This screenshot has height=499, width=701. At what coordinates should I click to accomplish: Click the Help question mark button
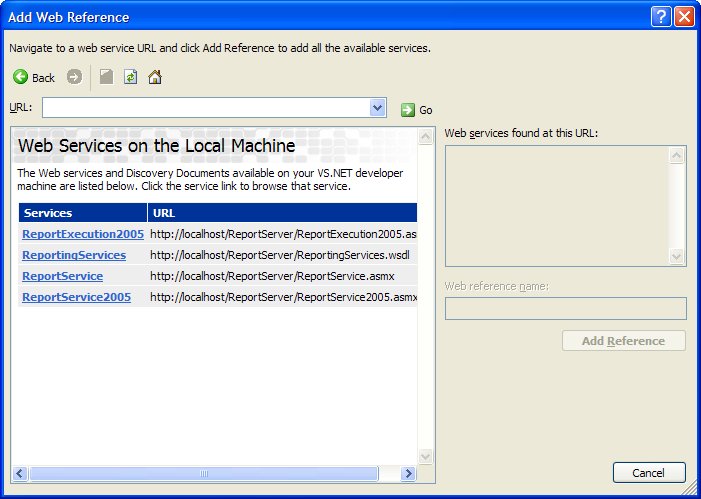pos(661,16)
